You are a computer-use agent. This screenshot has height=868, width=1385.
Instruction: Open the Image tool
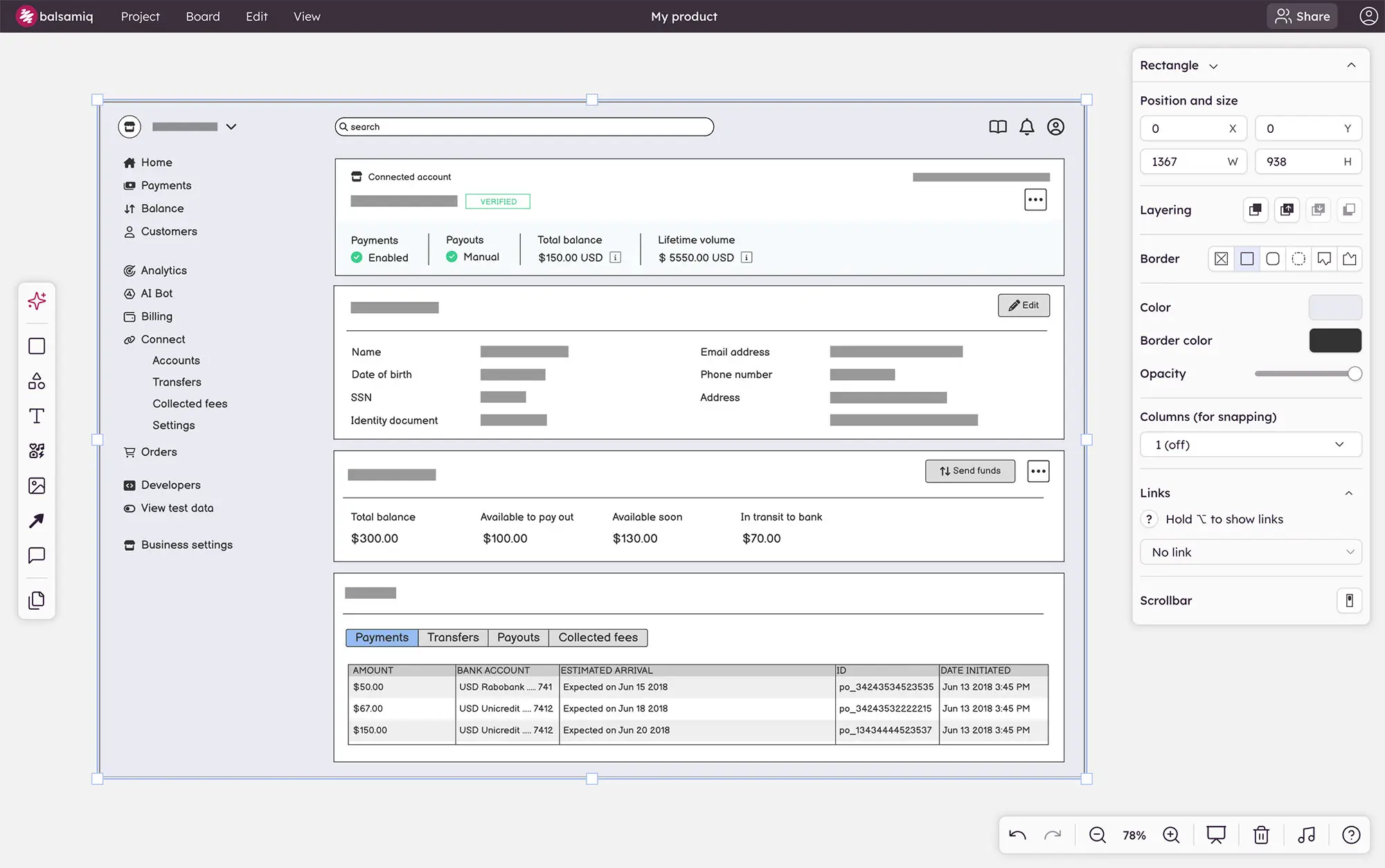pyautogui.click(x=37, y=486)
